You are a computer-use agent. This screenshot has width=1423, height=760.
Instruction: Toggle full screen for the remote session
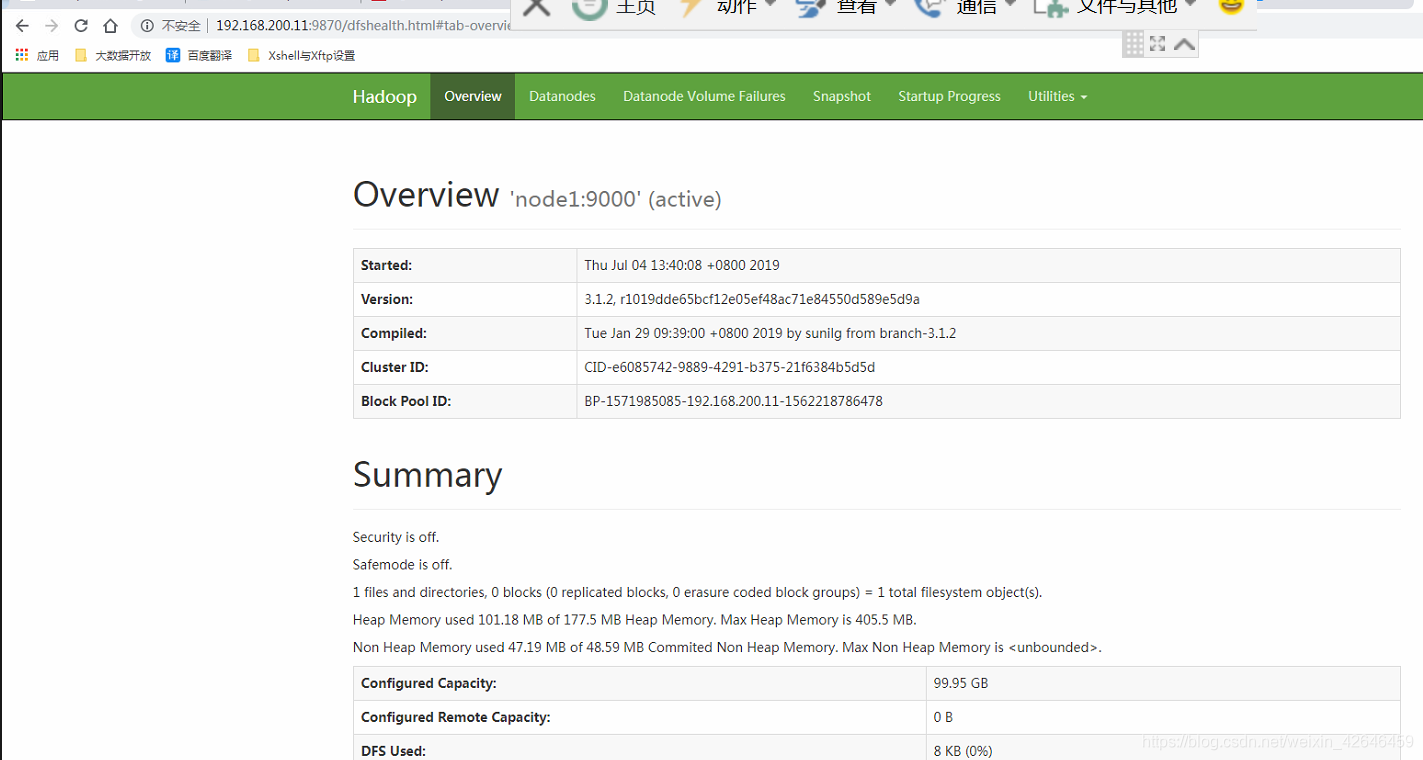pos(1158,44)
